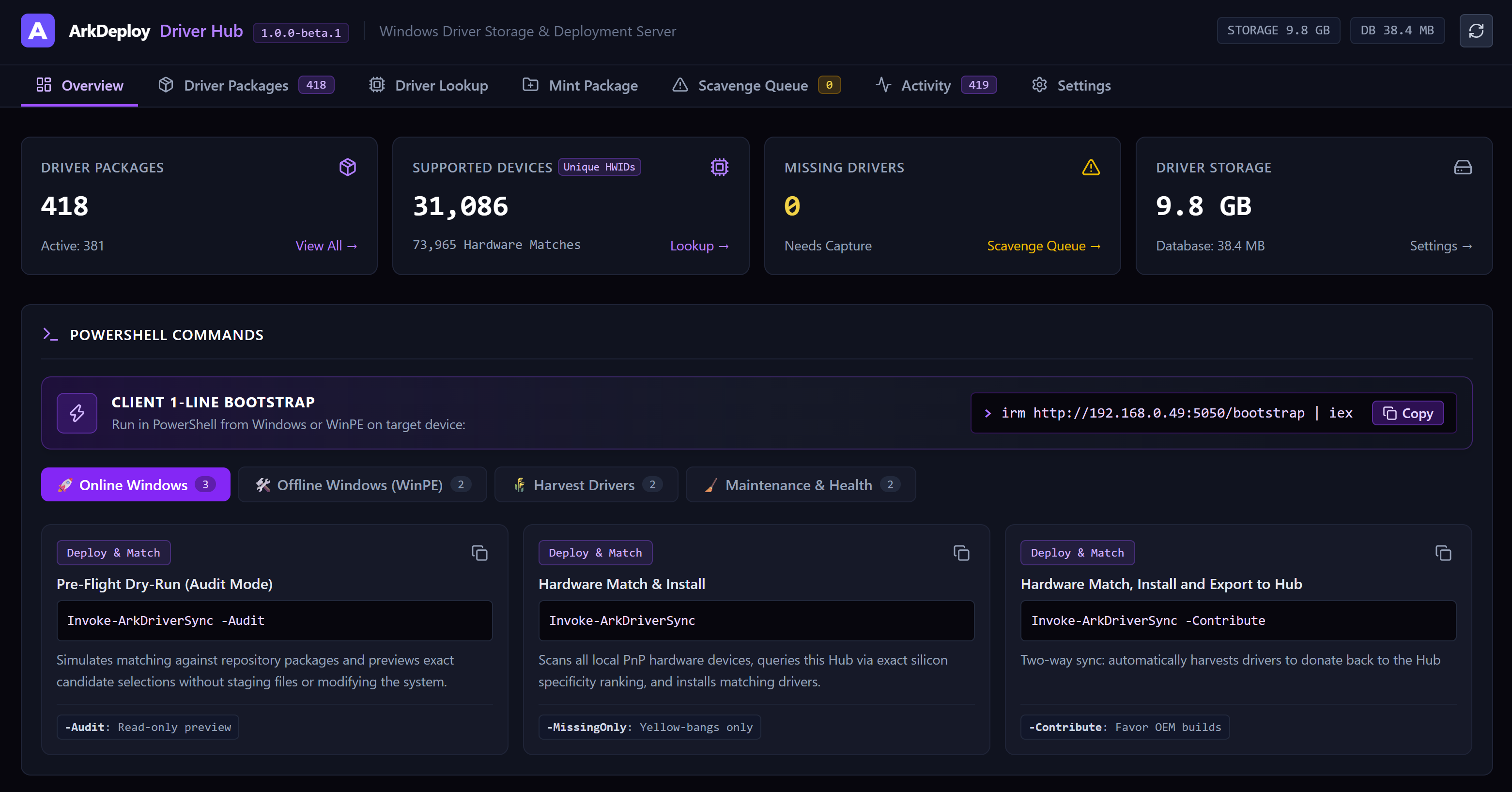Click the Hardware Match, Install and Export title
Screen dimensions: 1512x792
point(1161,584)
